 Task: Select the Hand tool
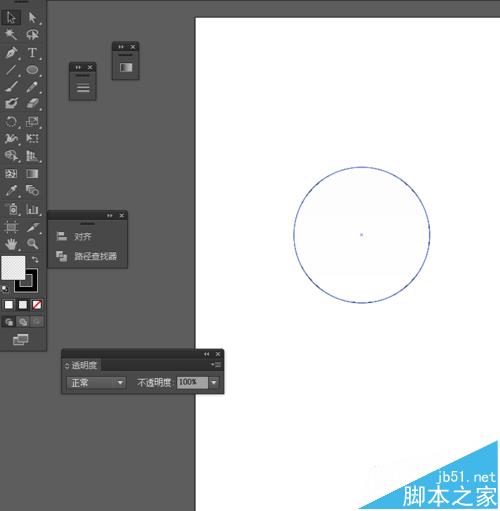coord(11,244)
